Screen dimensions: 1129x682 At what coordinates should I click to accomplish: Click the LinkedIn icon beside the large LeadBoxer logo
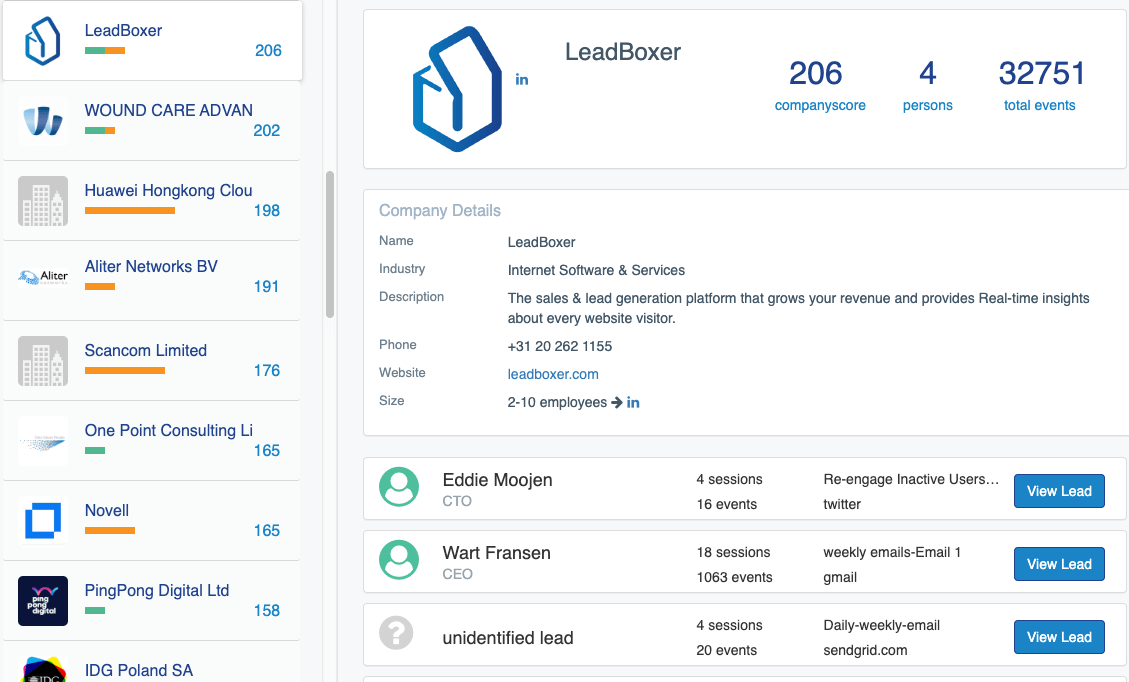click(521, 80)
